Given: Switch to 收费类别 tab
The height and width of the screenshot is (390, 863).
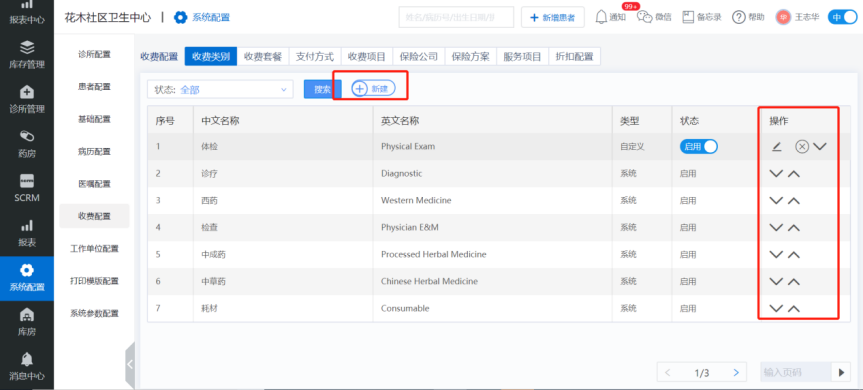Looking at the screenshot, I should pos(211,56).
